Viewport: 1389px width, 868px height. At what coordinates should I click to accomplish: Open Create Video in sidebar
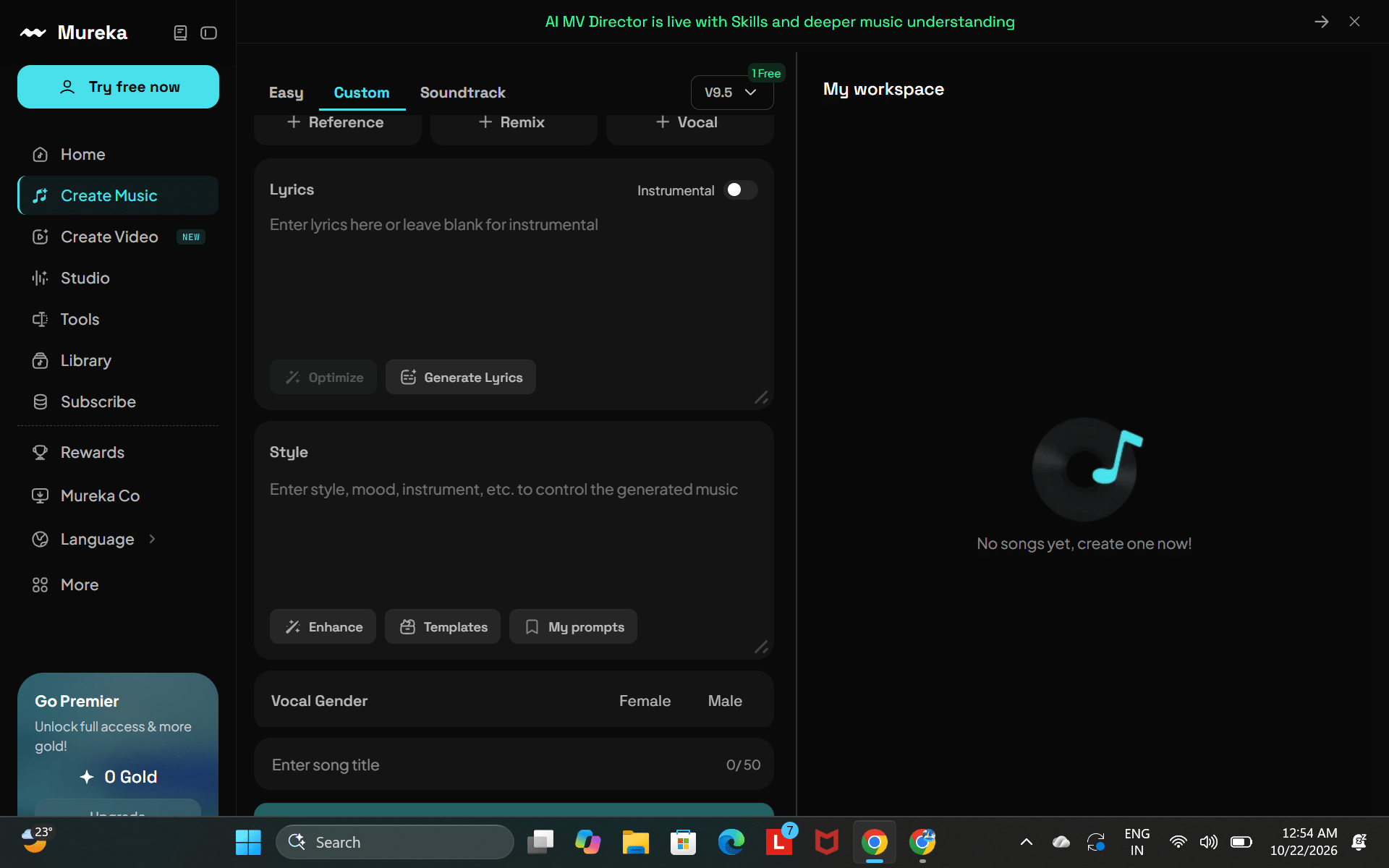click(118, 237)
